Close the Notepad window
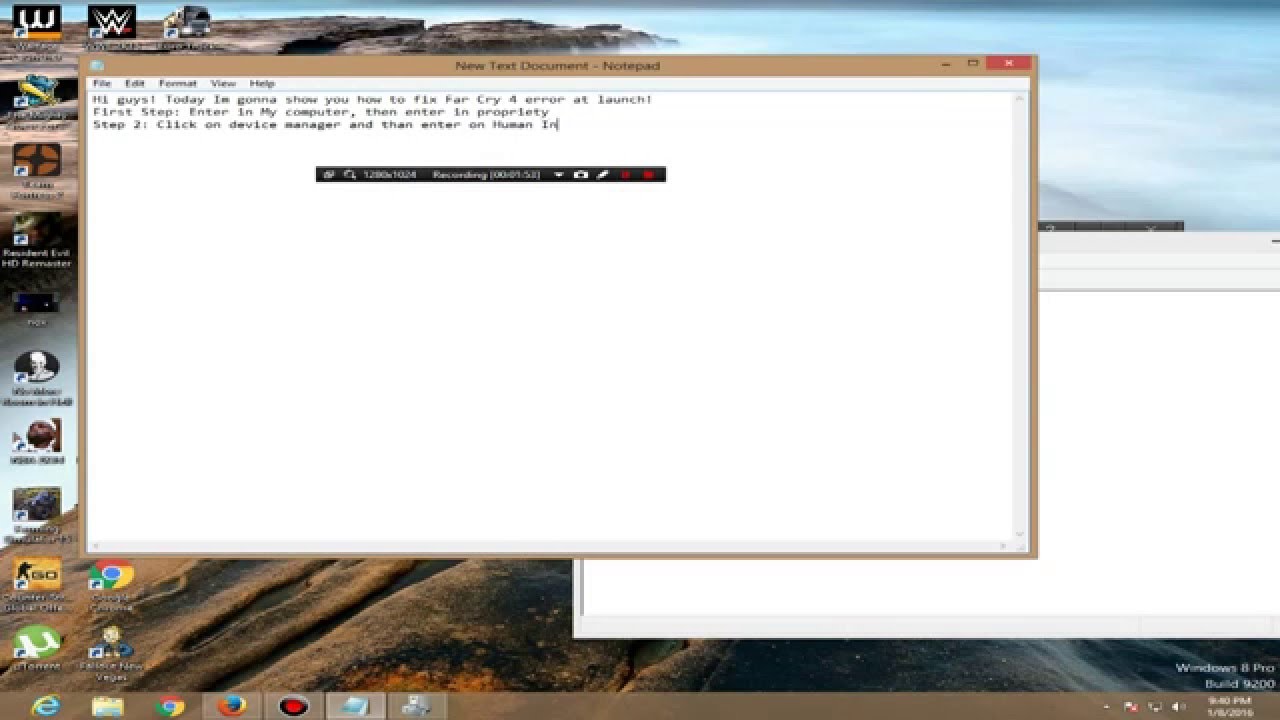Image resolution: width=1280 pixels, height=720 pixels. tap(1008, 64)
